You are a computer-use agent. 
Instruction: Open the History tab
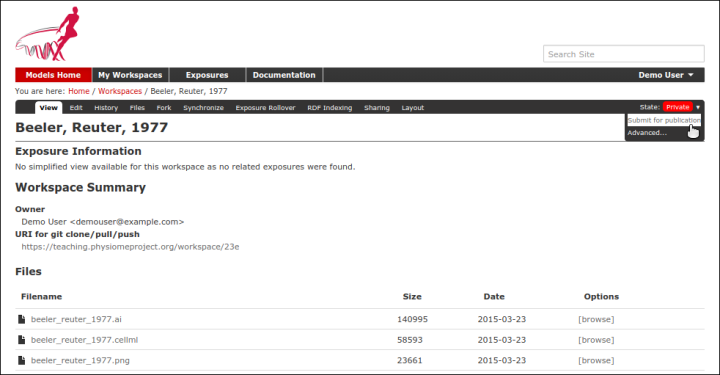pyautogui.click(x=106, y=108)
